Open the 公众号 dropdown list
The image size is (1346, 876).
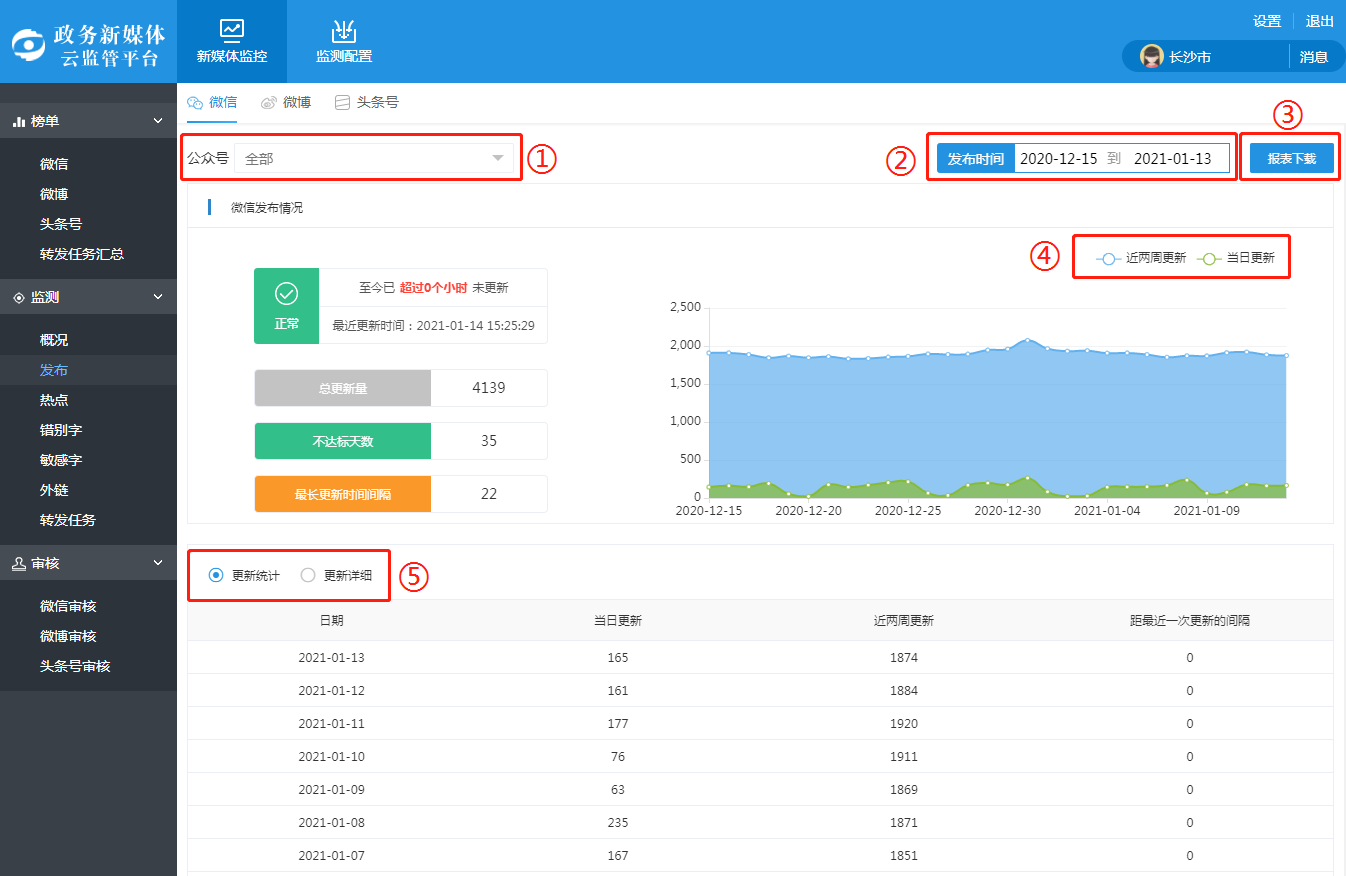[374, 158]
